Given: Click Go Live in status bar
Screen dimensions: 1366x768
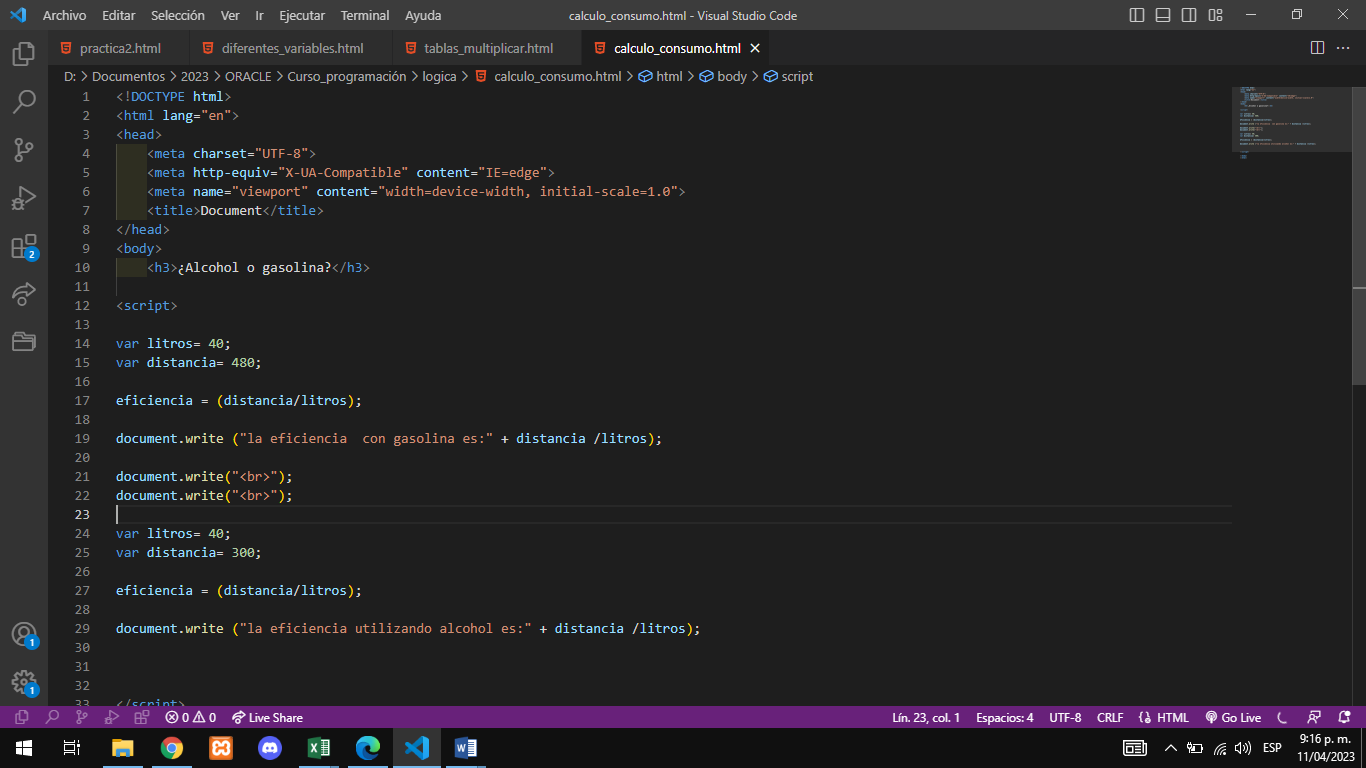Looking at the screenshot, I should point(1233,717).
